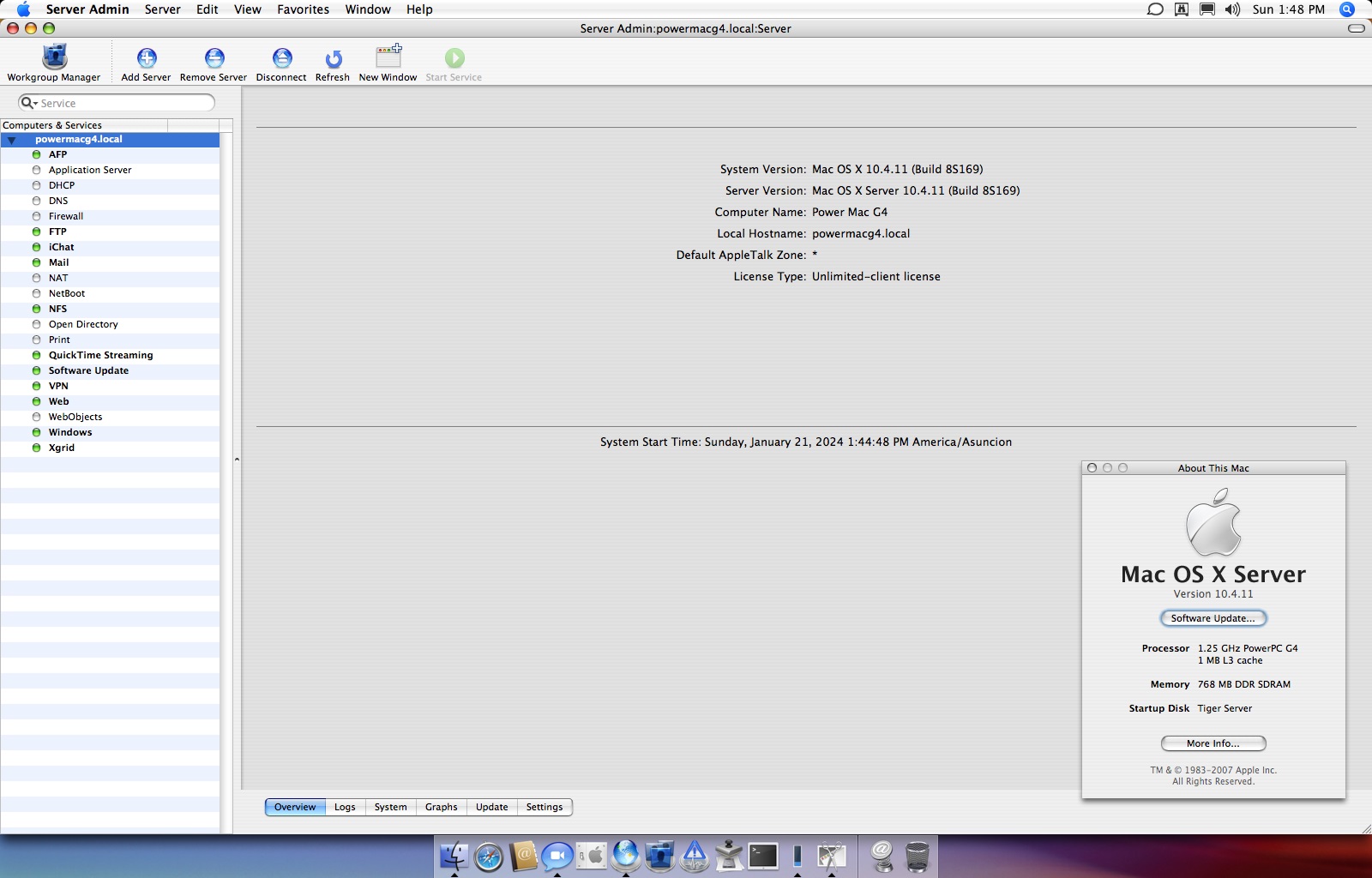
Task: Select the Open Directory service
Action: click(x=110, y=324)
